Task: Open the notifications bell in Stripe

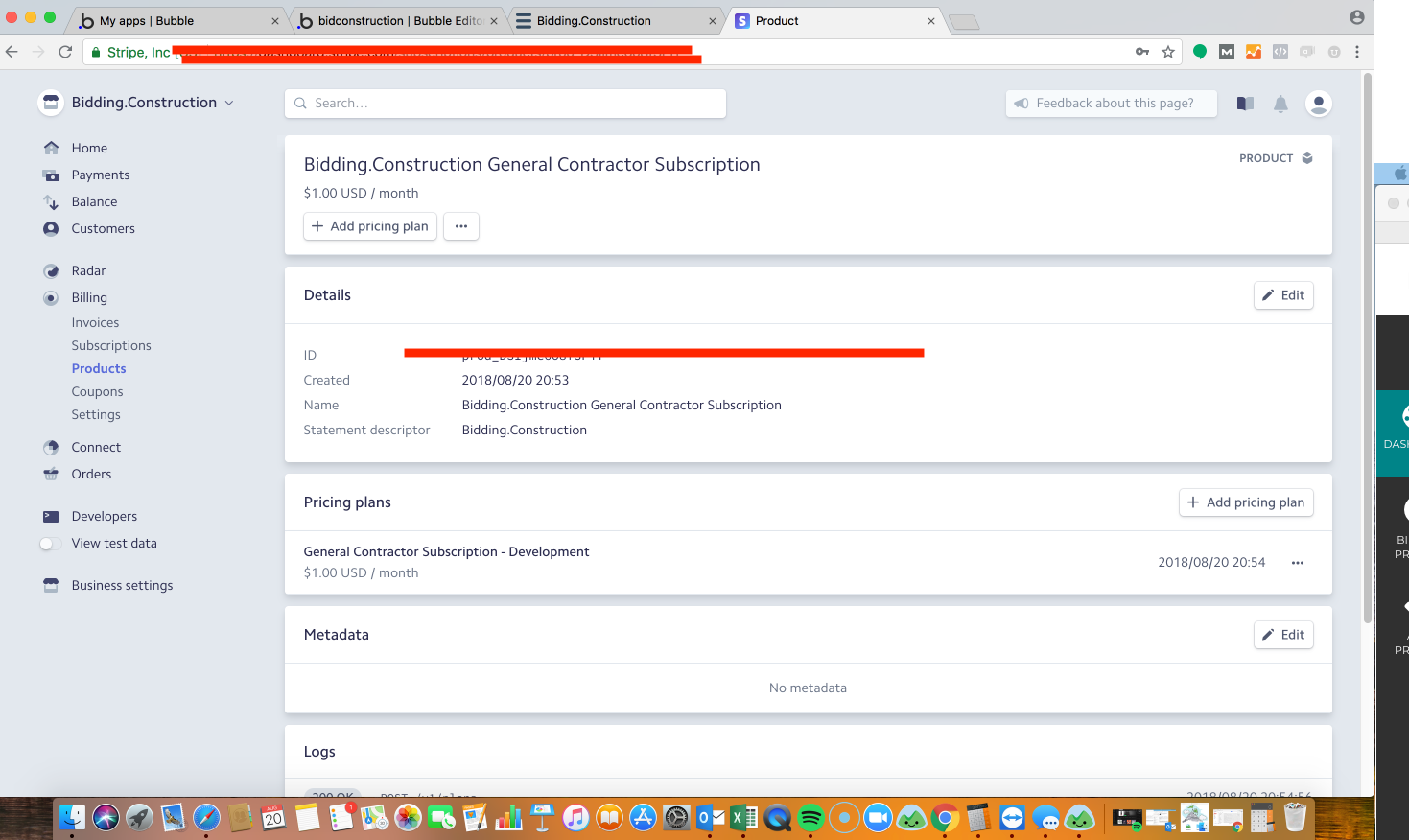Action: (x=1280, y=104)
